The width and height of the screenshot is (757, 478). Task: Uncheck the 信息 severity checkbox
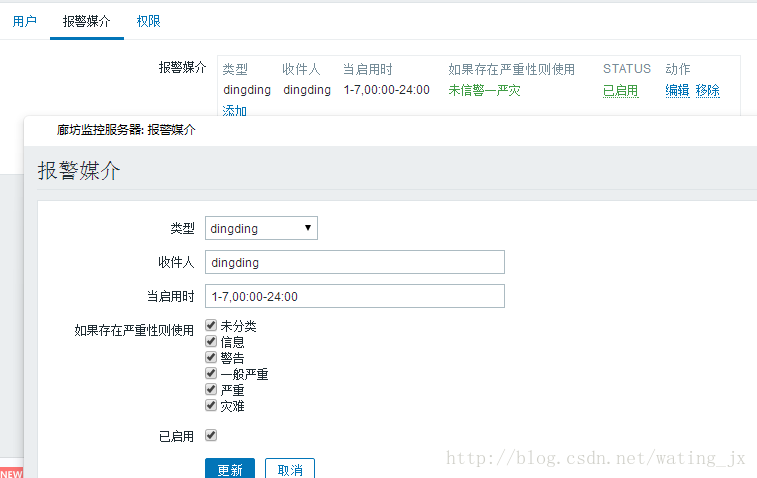211,341
